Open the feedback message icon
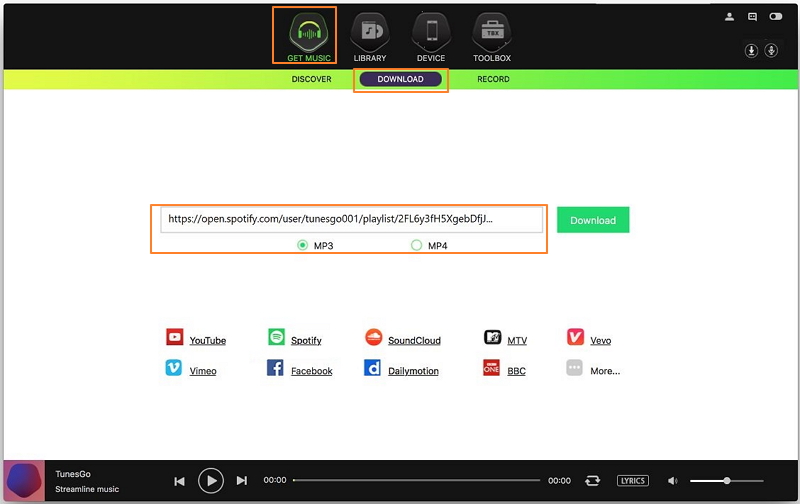The image size is (800, 504). [x=752, y=17]
